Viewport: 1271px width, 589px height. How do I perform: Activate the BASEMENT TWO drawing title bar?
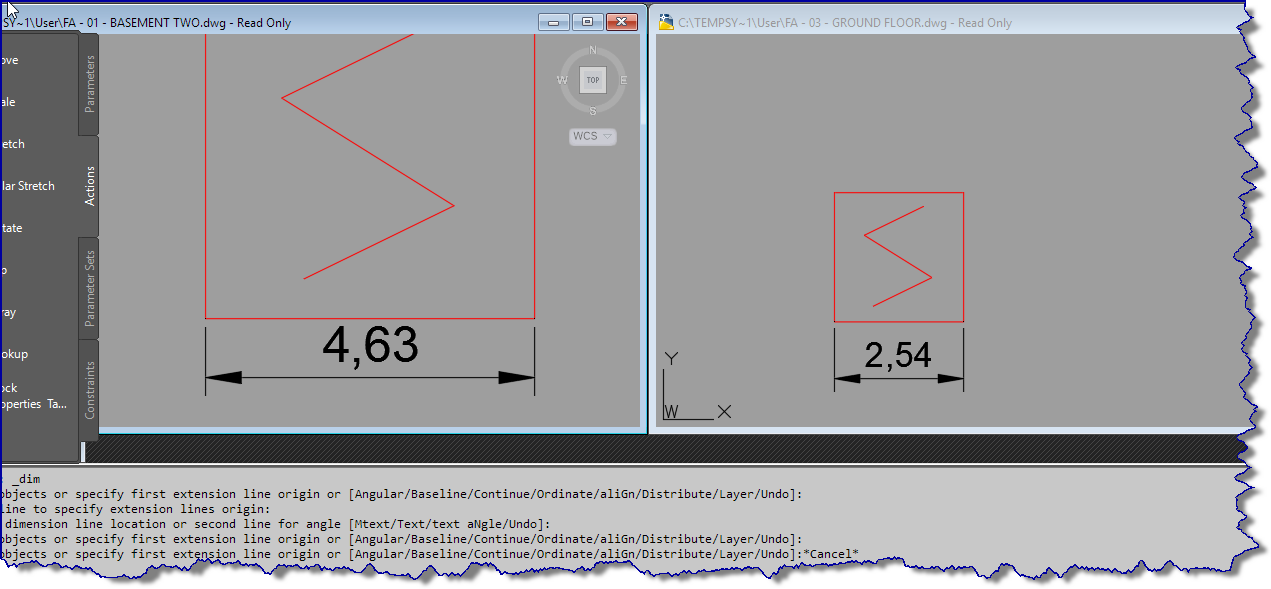click(x=300, y=21)
